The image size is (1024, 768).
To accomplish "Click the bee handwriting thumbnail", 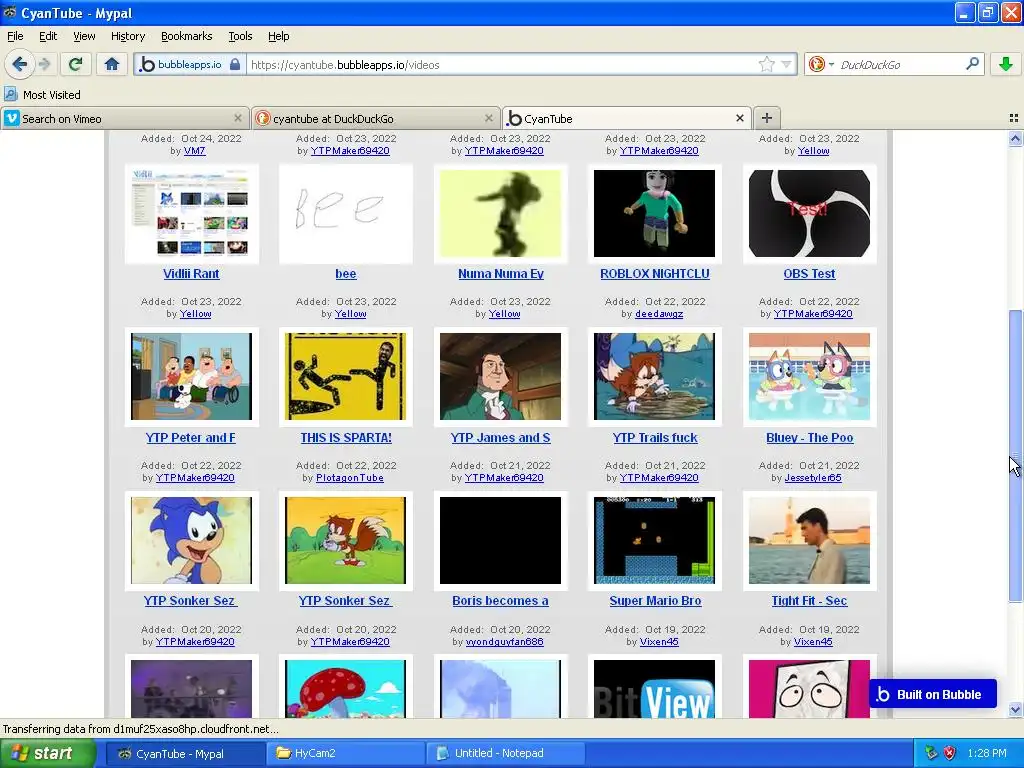I will [345, 214].
